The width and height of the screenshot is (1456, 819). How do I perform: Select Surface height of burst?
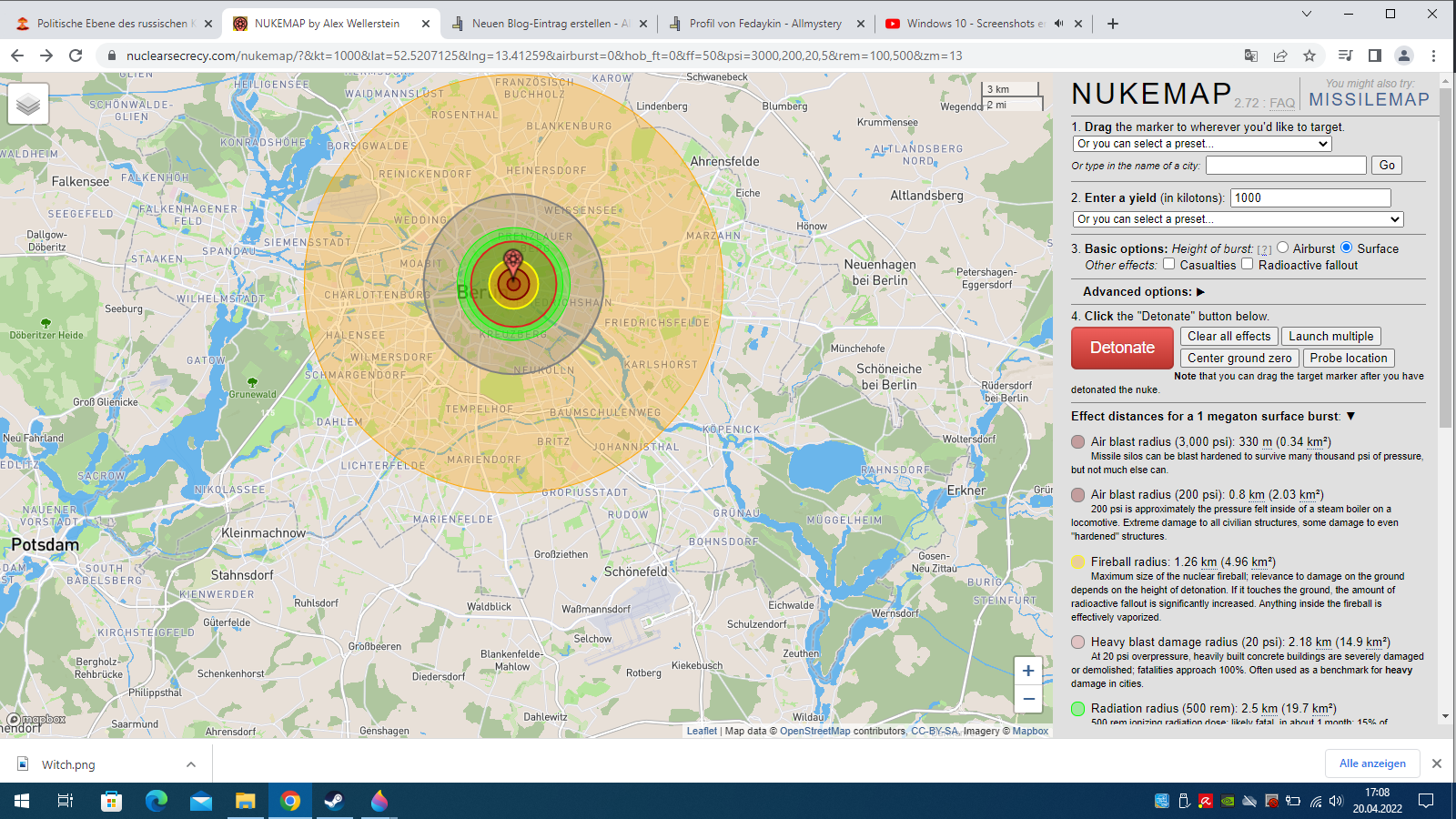[x=1347, y=248]
